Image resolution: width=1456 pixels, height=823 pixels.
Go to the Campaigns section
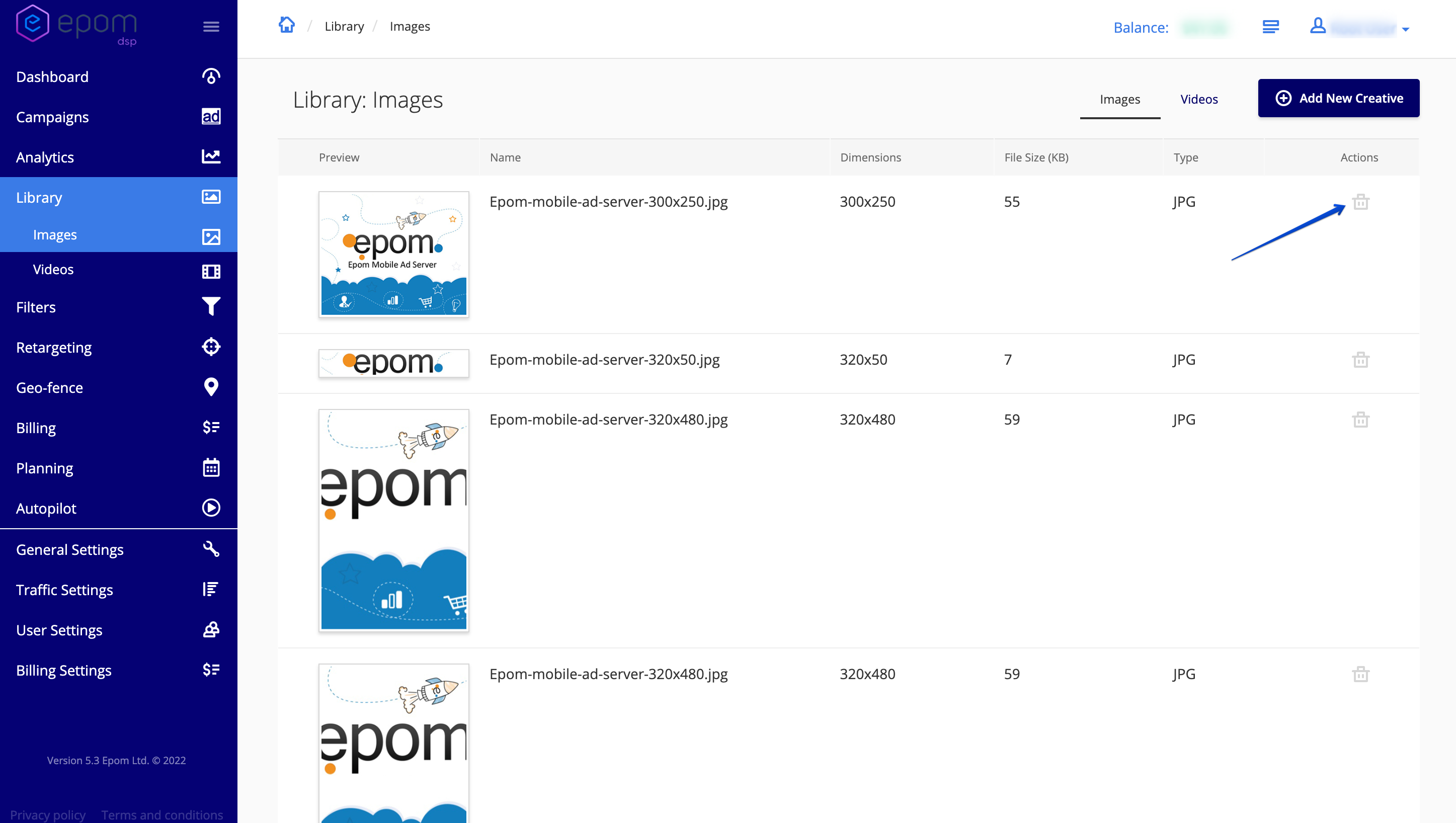click(x=52, y=117)
